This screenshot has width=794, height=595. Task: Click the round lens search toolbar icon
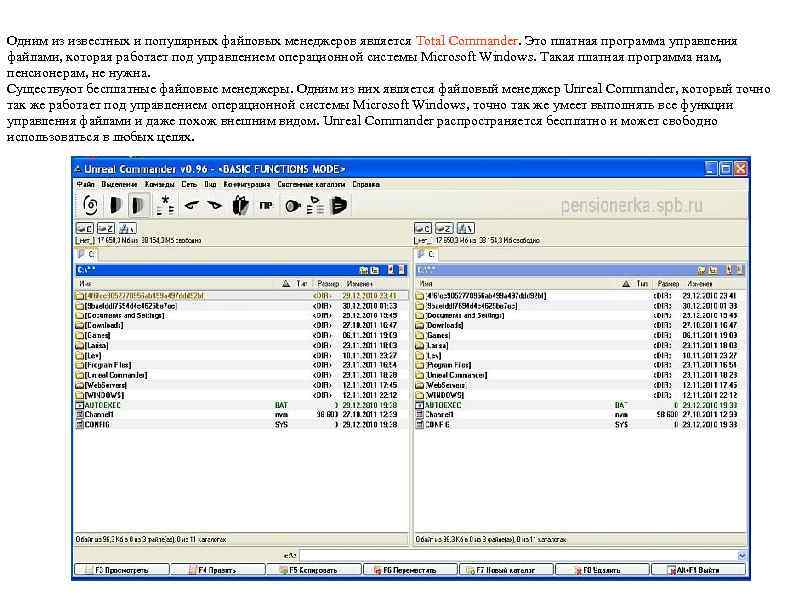(293, 206)
